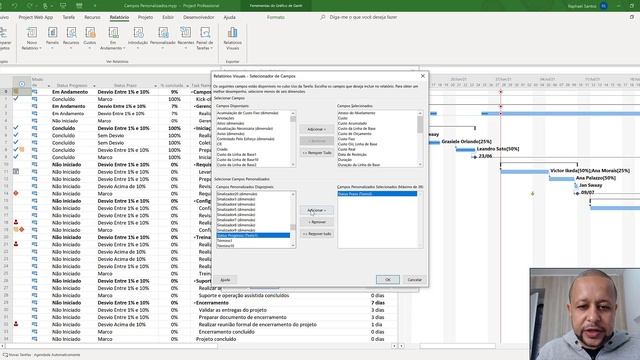Screen dimensions: 640x360
Task: Click the auto-scheduled task mode icon in row 34
Action: 35,339
